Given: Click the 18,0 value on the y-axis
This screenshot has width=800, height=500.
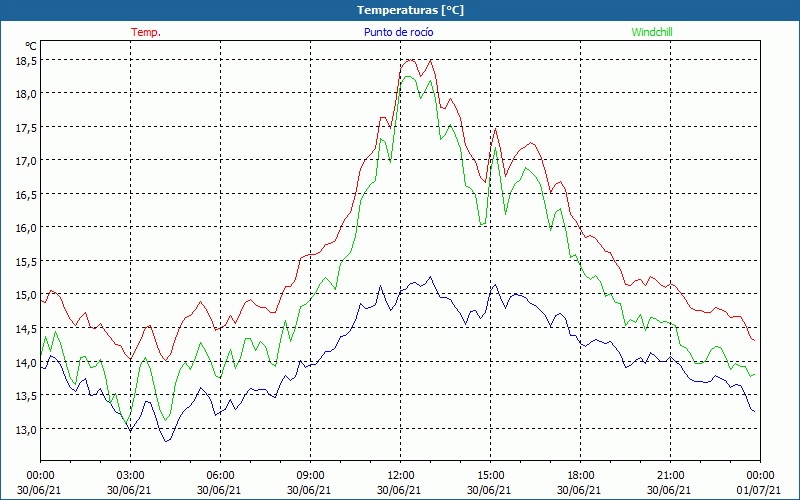Looking at the screenshot, I should (x=26, y=94).
